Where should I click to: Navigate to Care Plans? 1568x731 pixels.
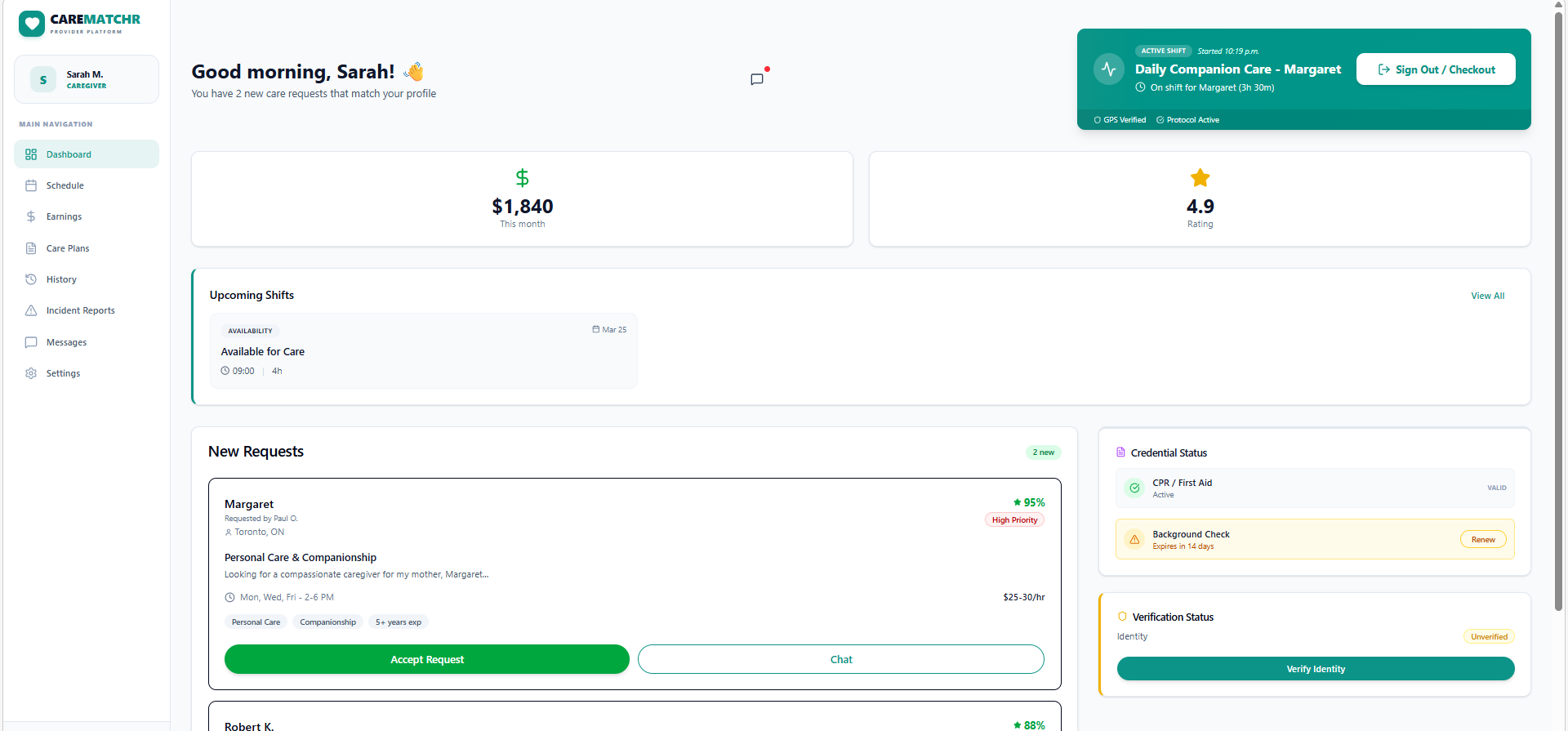[x=87, y=248]
